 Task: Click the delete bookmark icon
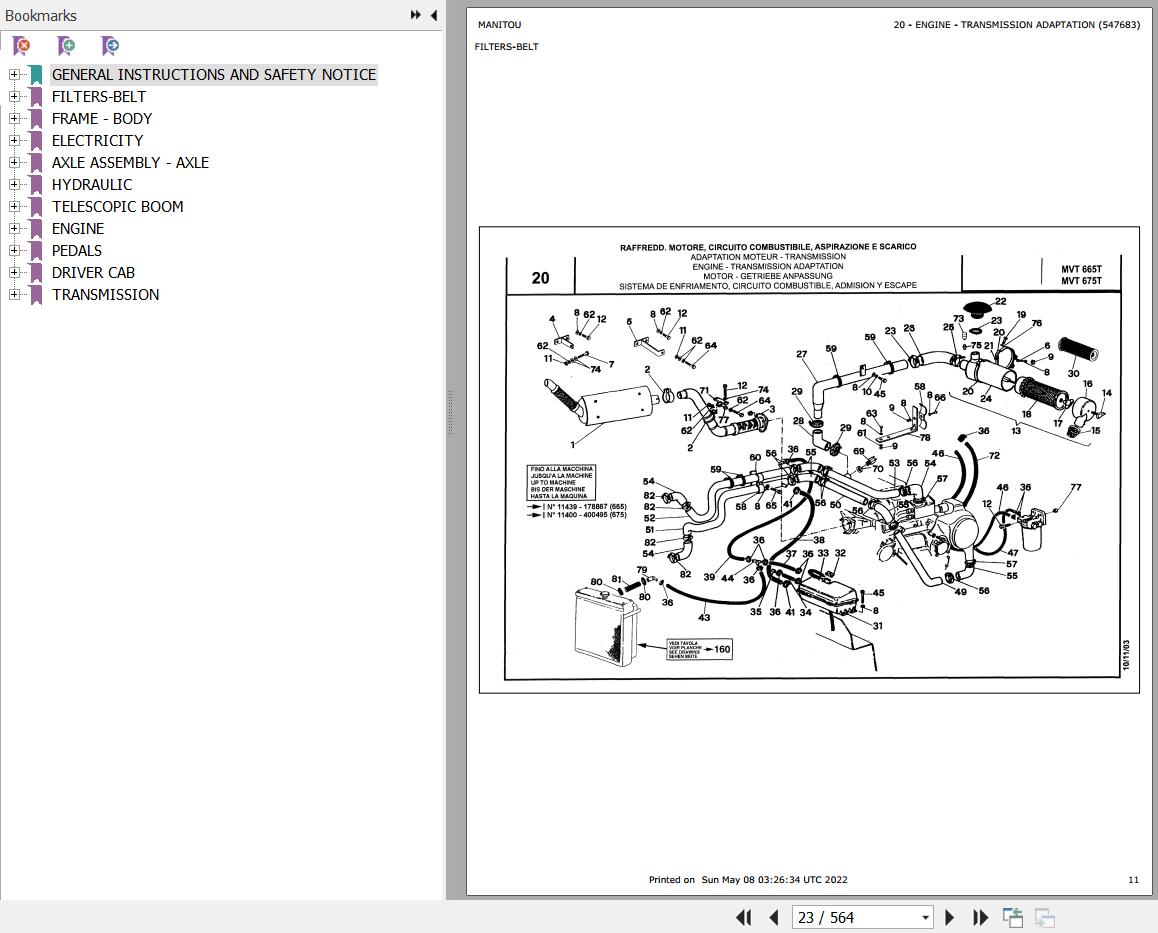click(x=21, y=46)
